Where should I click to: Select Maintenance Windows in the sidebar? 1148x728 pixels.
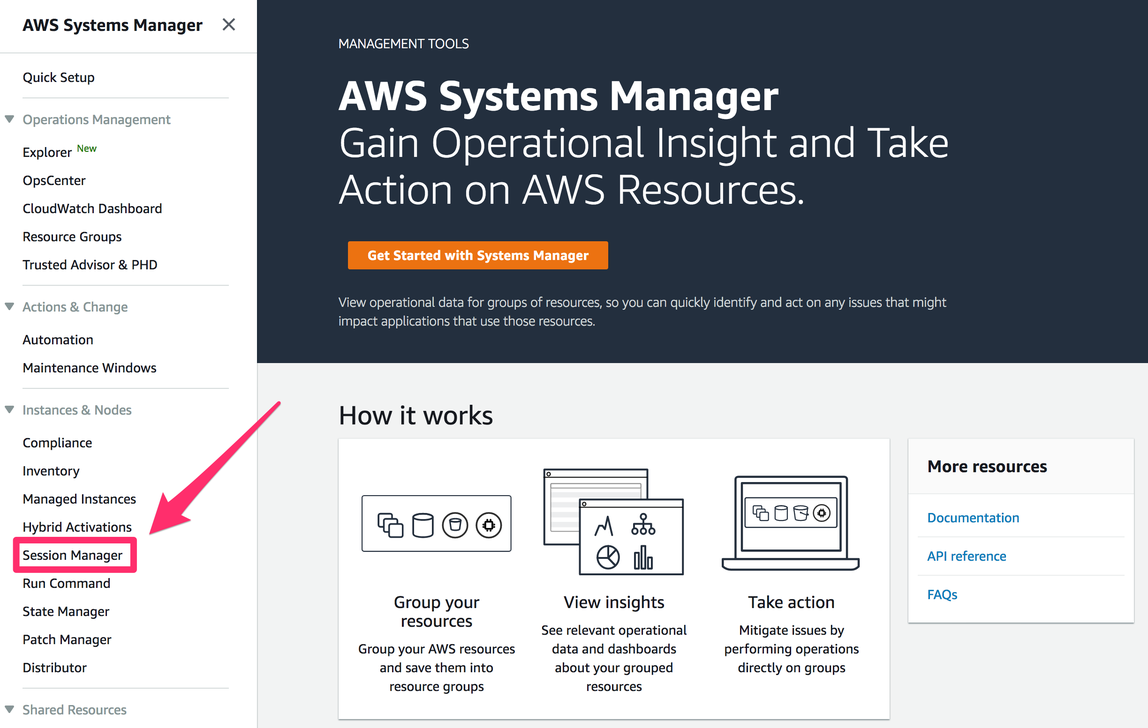coord(90,368)
